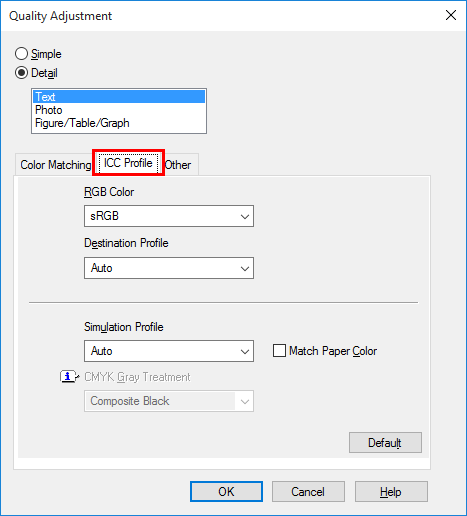The width and height of the screenshot is (467, 516).
Task: Open Help for this dialog
Action: pyautogui.click(x=391, y=491)
